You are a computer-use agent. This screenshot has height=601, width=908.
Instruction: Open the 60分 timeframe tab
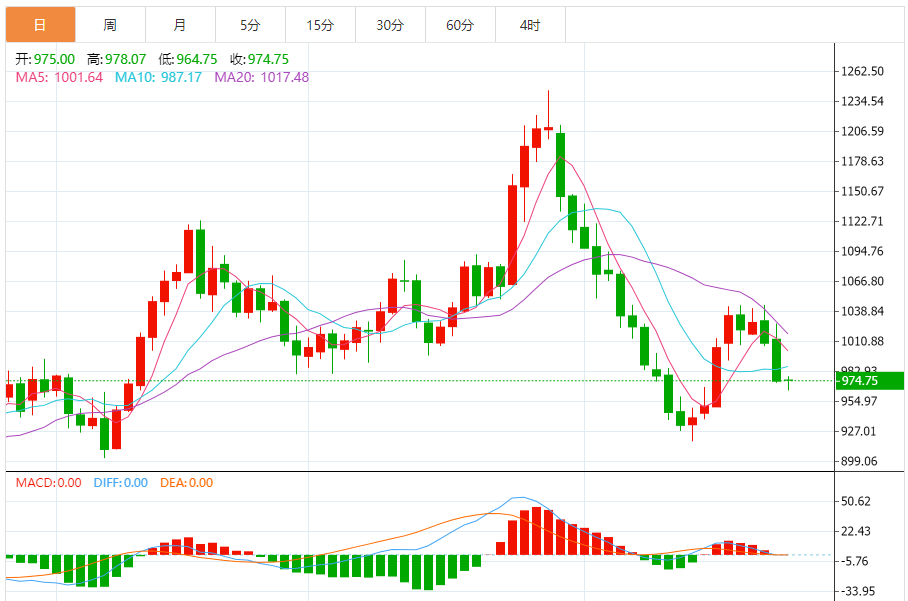click(x=460, y=25)
